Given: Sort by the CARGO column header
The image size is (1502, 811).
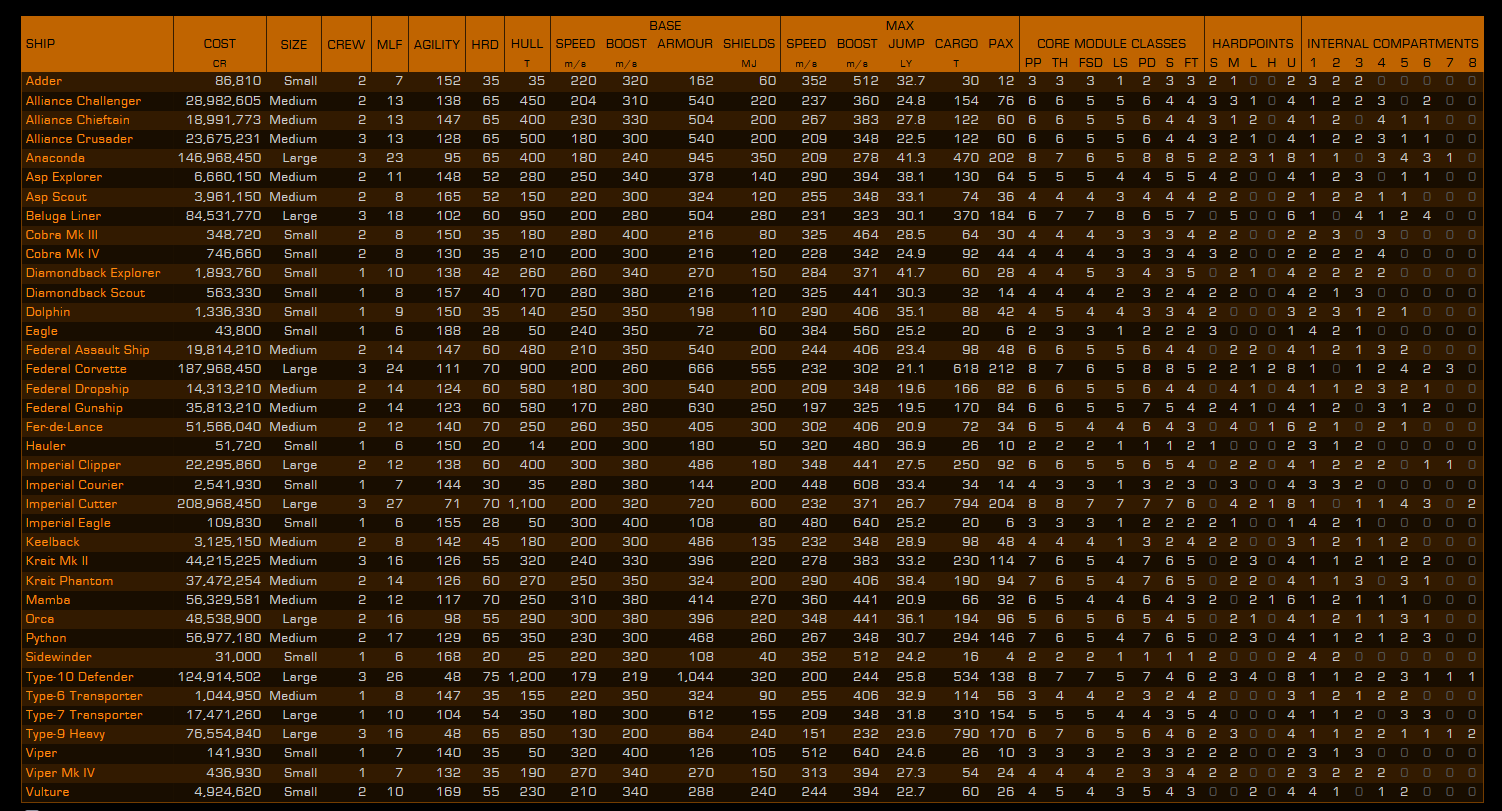Looking at the screenshot, I should [957, 44].
